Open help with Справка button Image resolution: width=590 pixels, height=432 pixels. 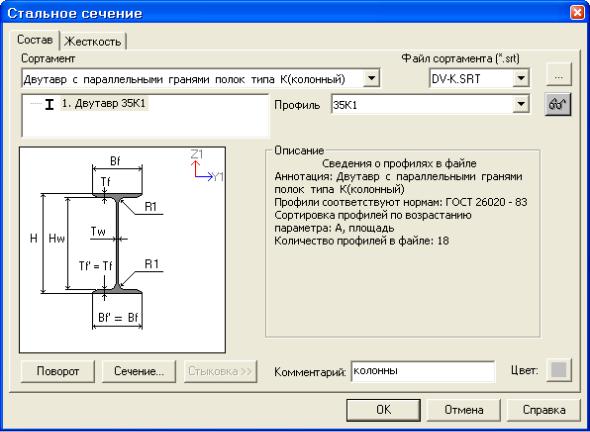tap(544, 410)
